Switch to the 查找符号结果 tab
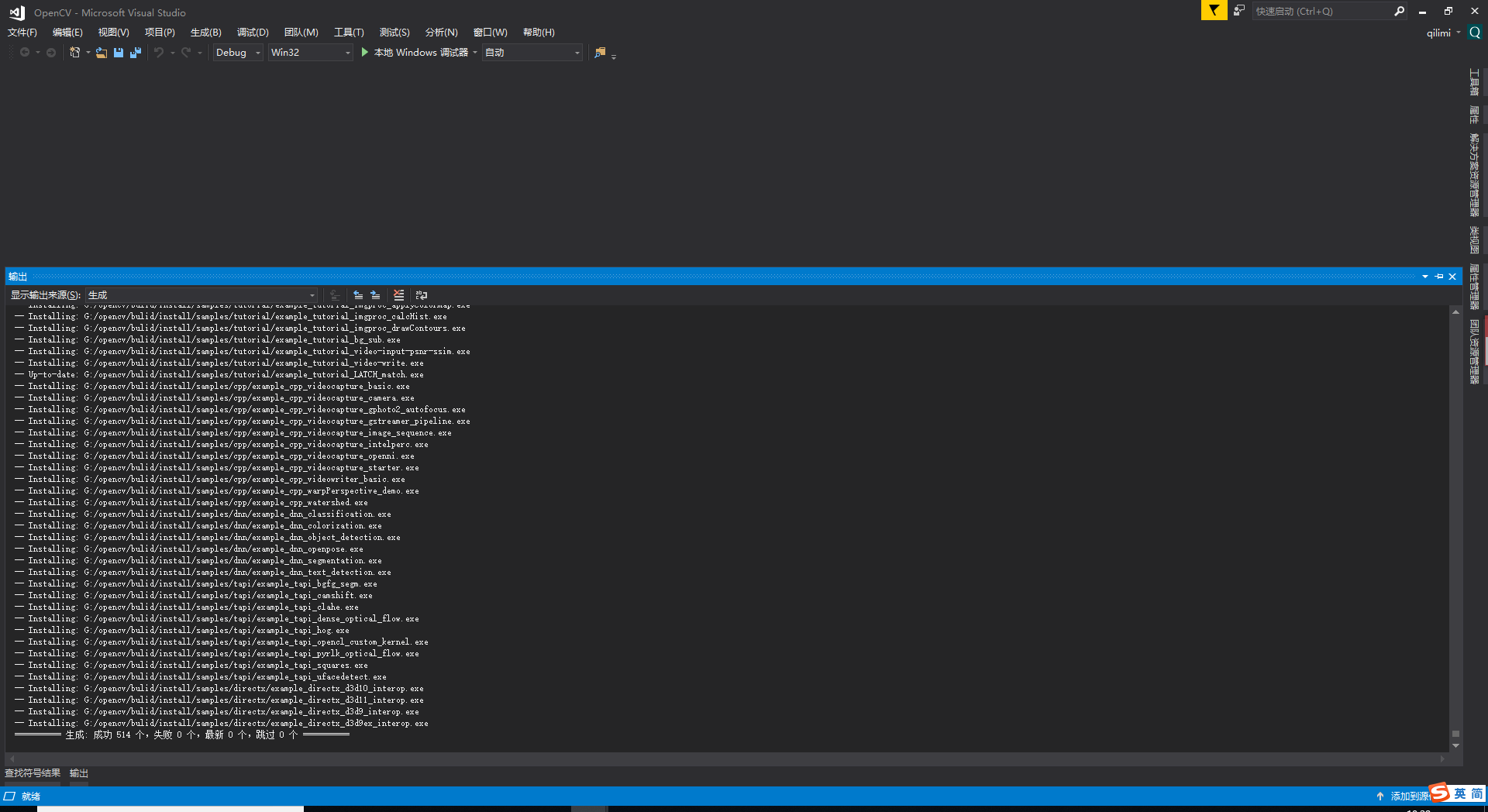 pyautogui.click(x=33, y=772)
